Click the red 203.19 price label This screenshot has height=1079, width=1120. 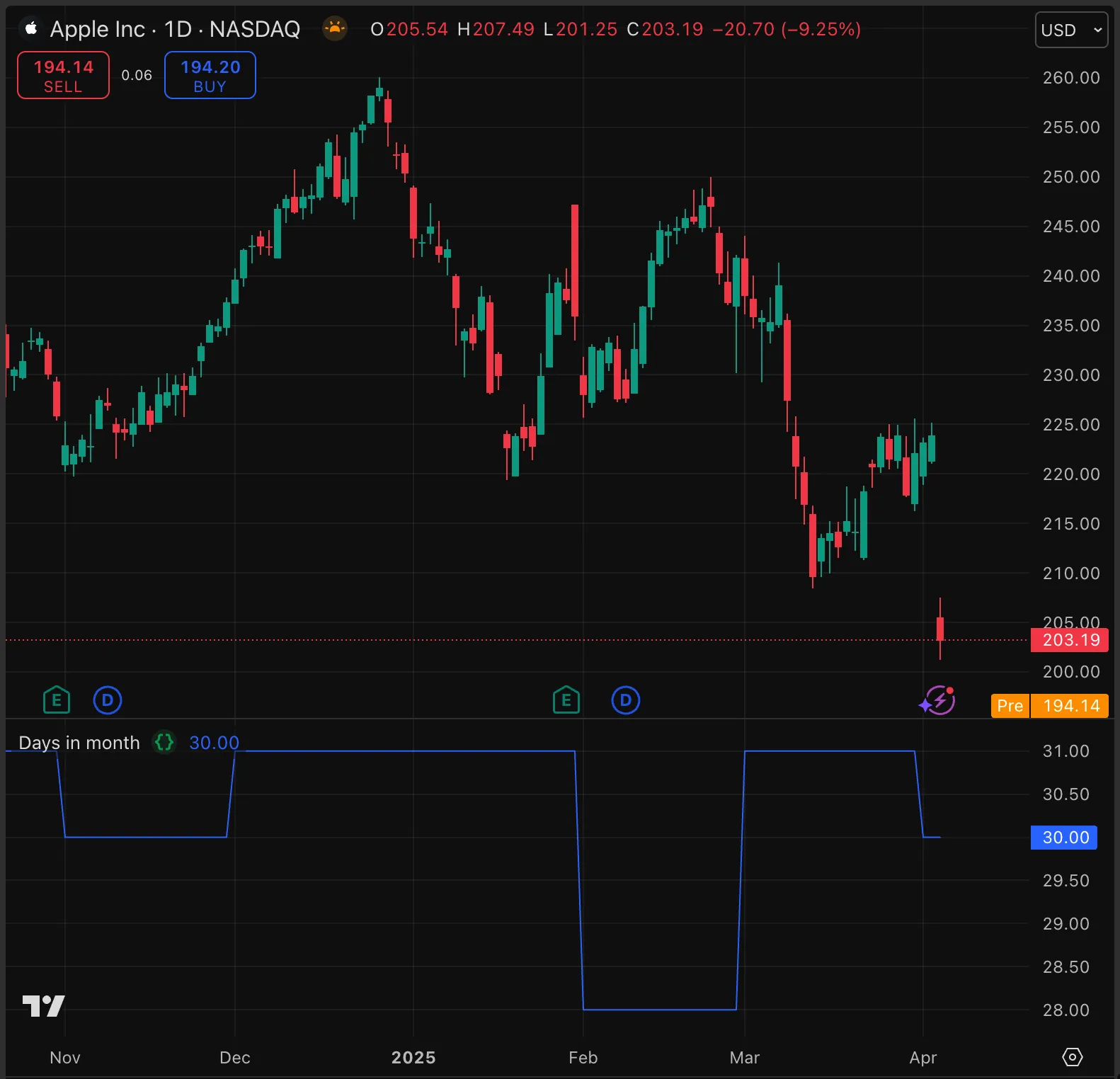pos(1070,640)
